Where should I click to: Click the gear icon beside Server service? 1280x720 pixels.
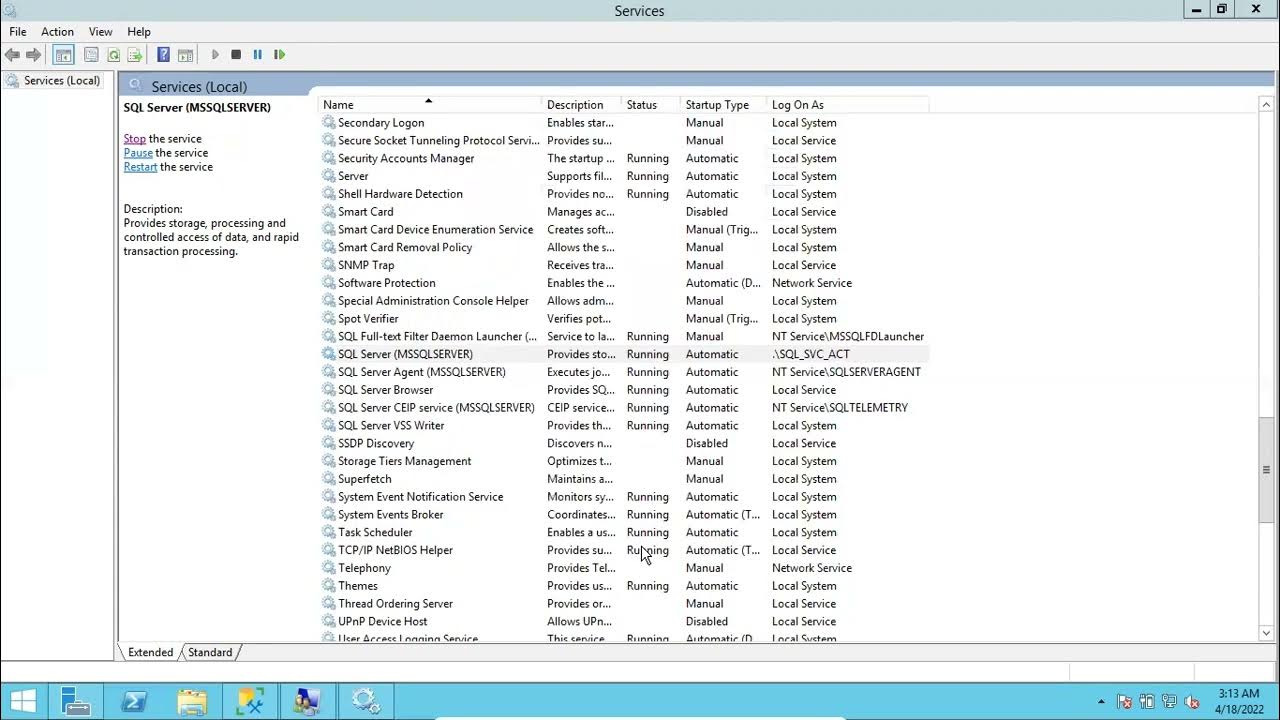[x=328, y=176]
